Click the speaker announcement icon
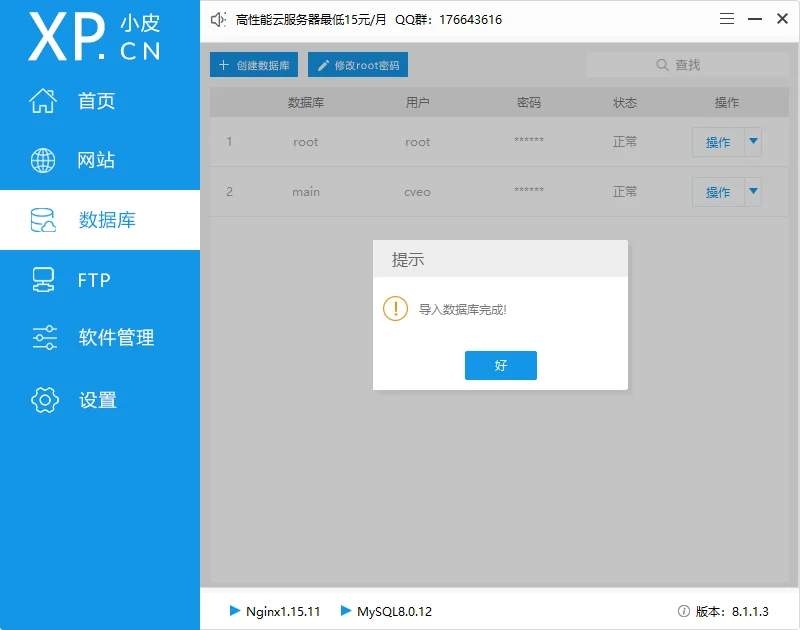Image resolution: width=800 pixels, height=630 pixels. pyautogui.click(x=219, y=20)
